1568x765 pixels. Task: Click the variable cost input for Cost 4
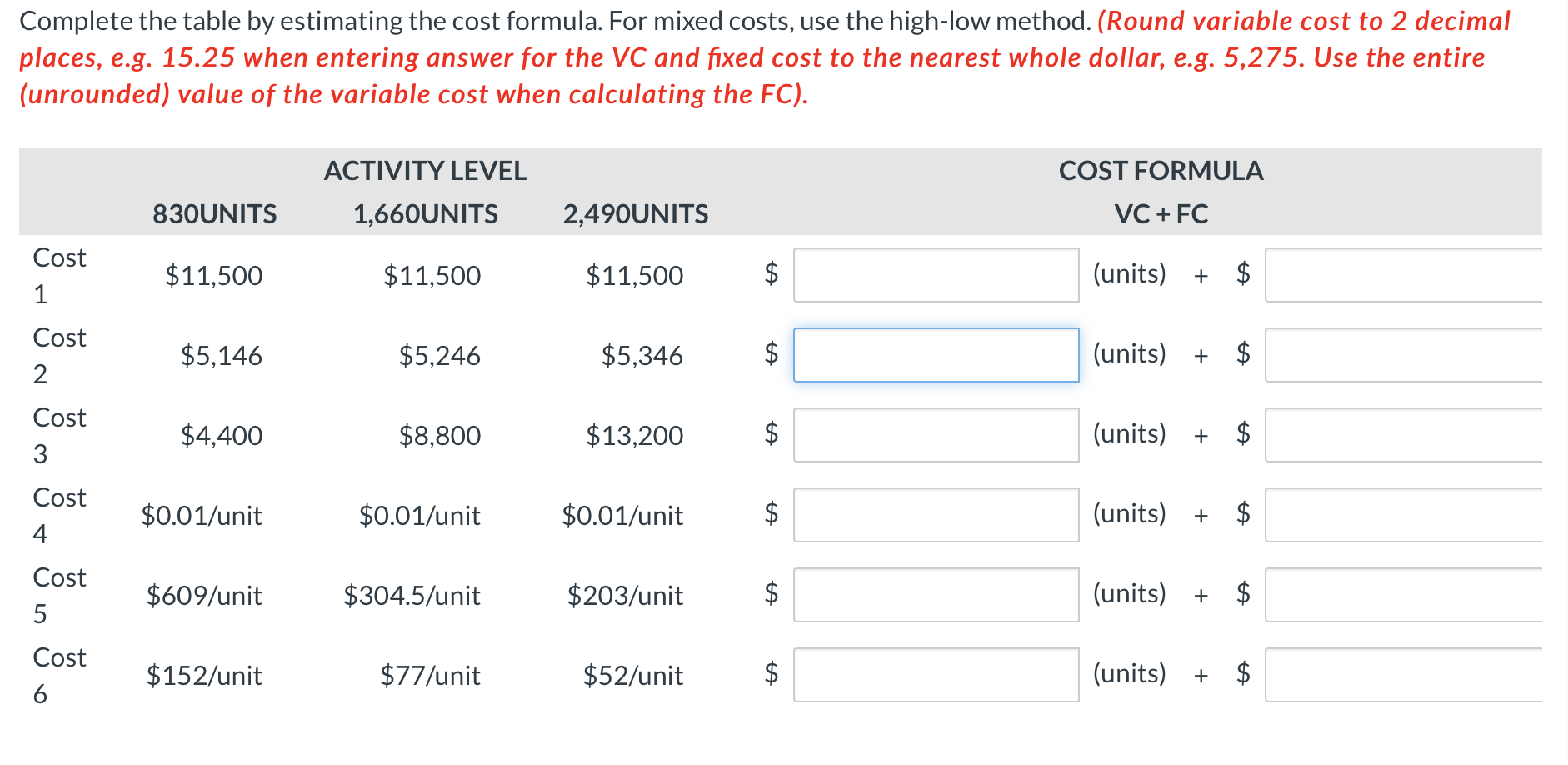coord(936,515)
